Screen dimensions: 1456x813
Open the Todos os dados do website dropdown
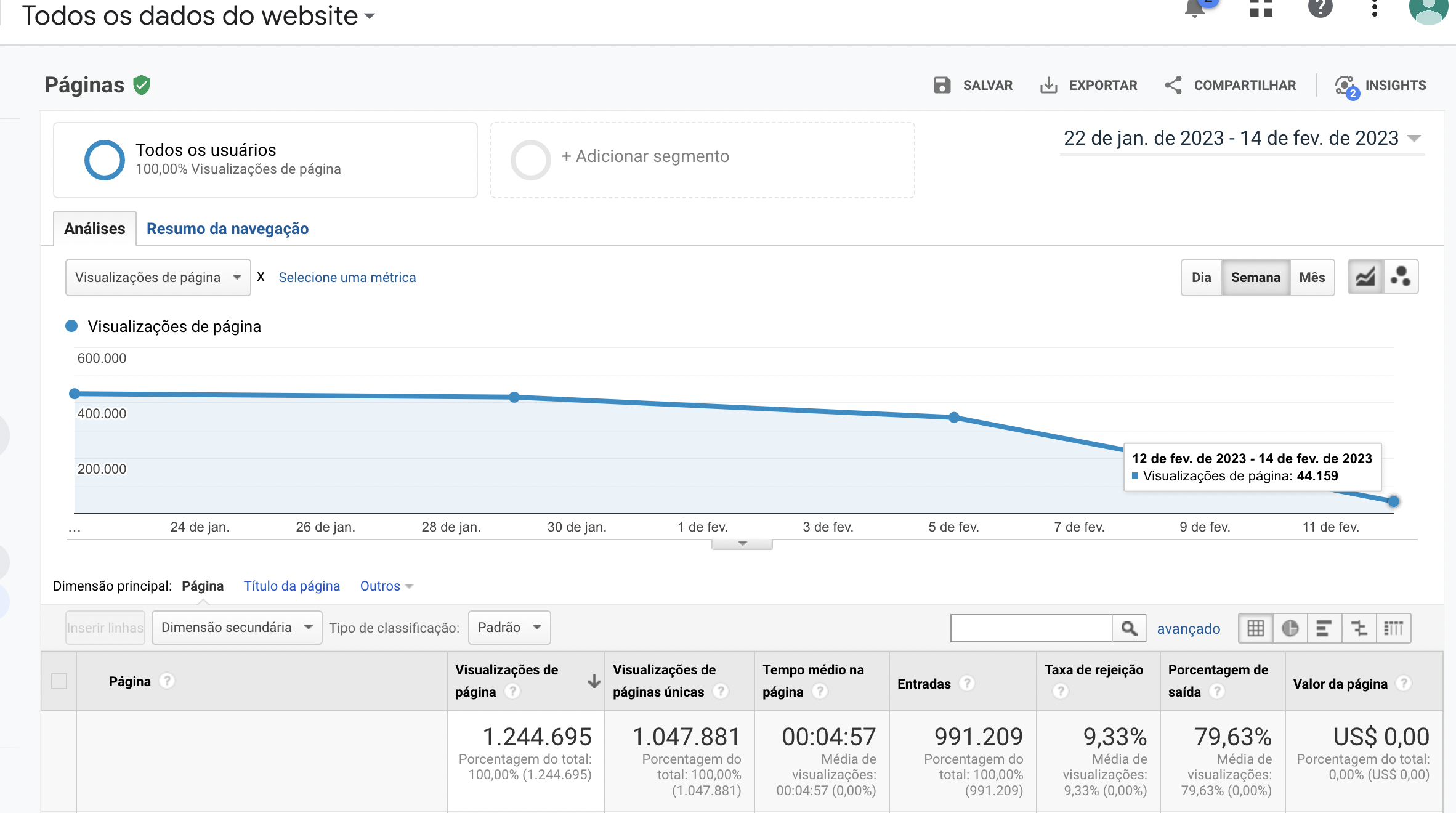(198, 15)
